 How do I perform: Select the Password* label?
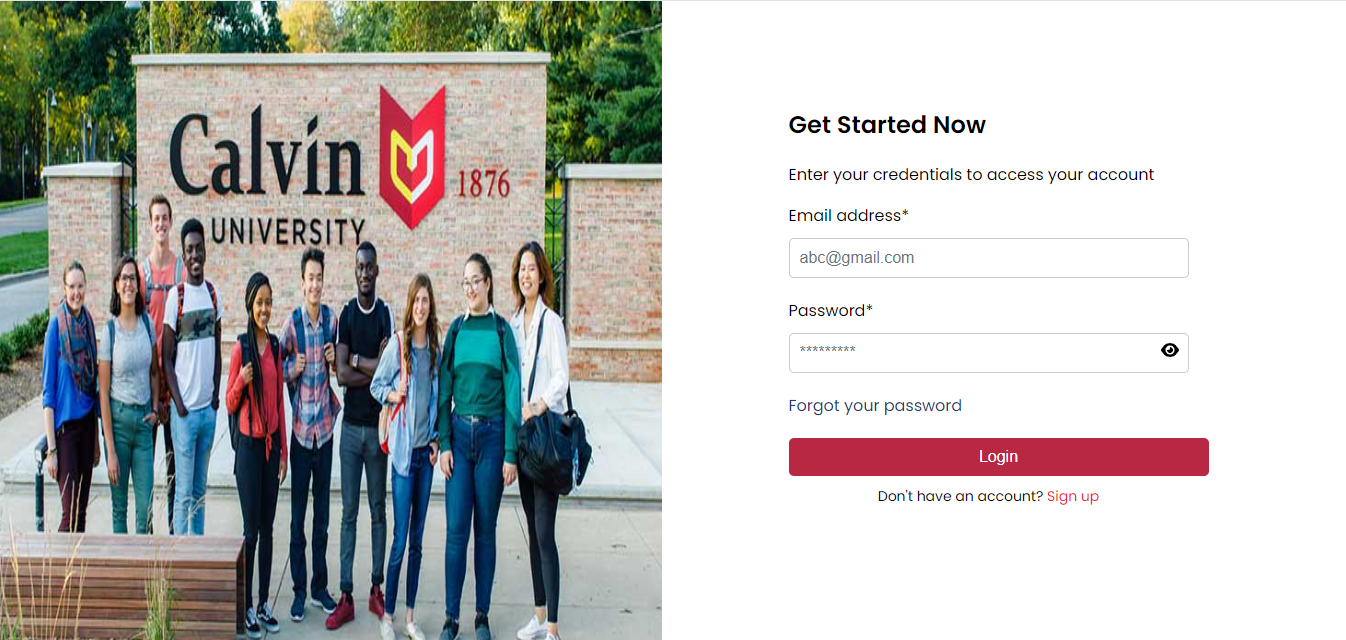point(830,311)
